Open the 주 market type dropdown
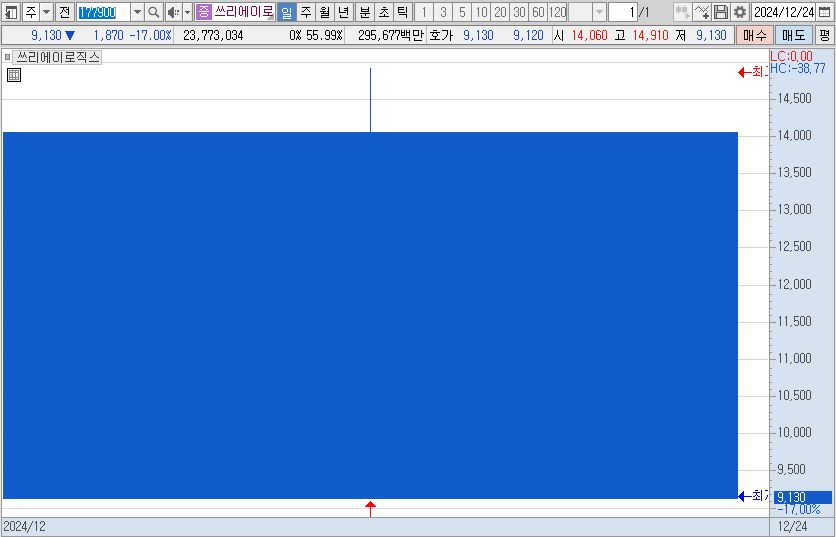836x537 pixels. pyautogui.click(x=46, y=12)
